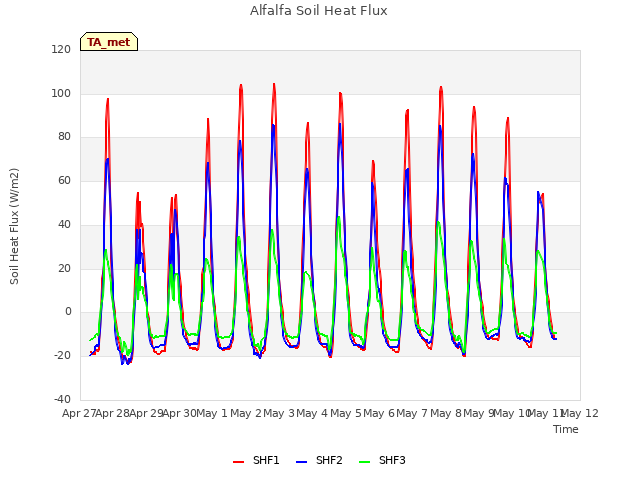Screen dimensions: 640x480
Task: Click the May 7 x-axis date label
Action: [x=412, y=413]
